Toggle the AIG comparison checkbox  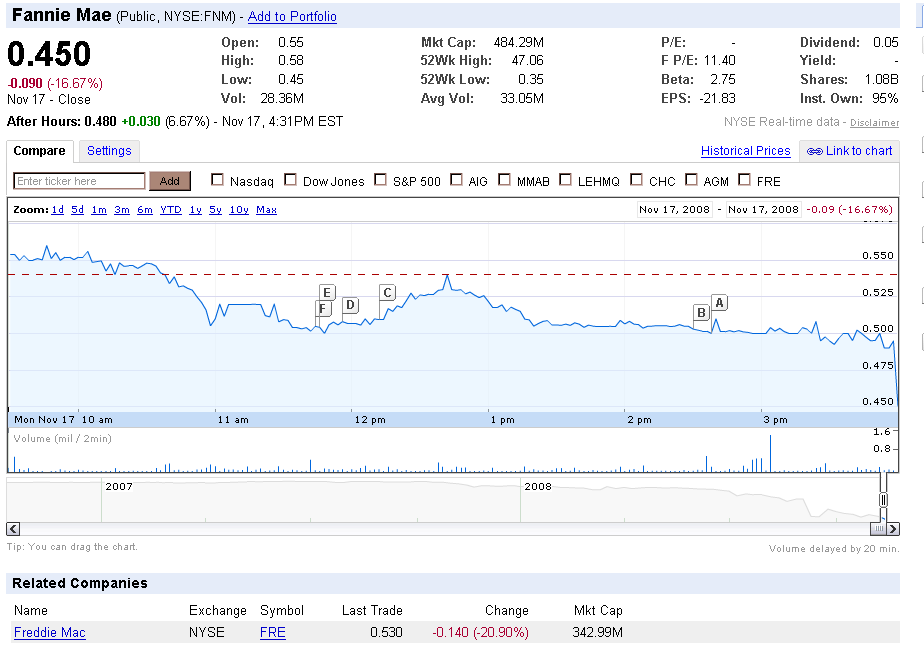point(456,180)
